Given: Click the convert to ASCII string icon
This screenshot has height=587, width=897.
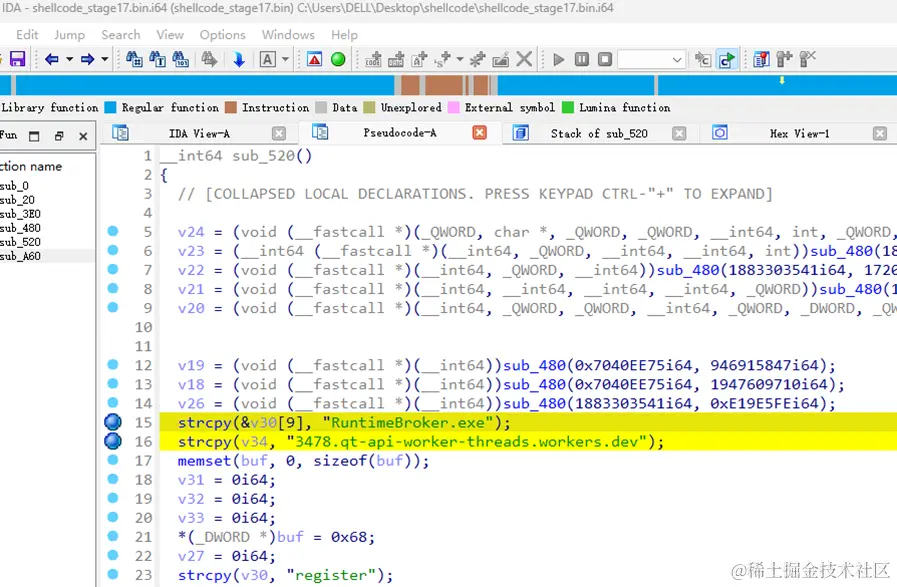Looking at the screenshot, I should point(419,59).
